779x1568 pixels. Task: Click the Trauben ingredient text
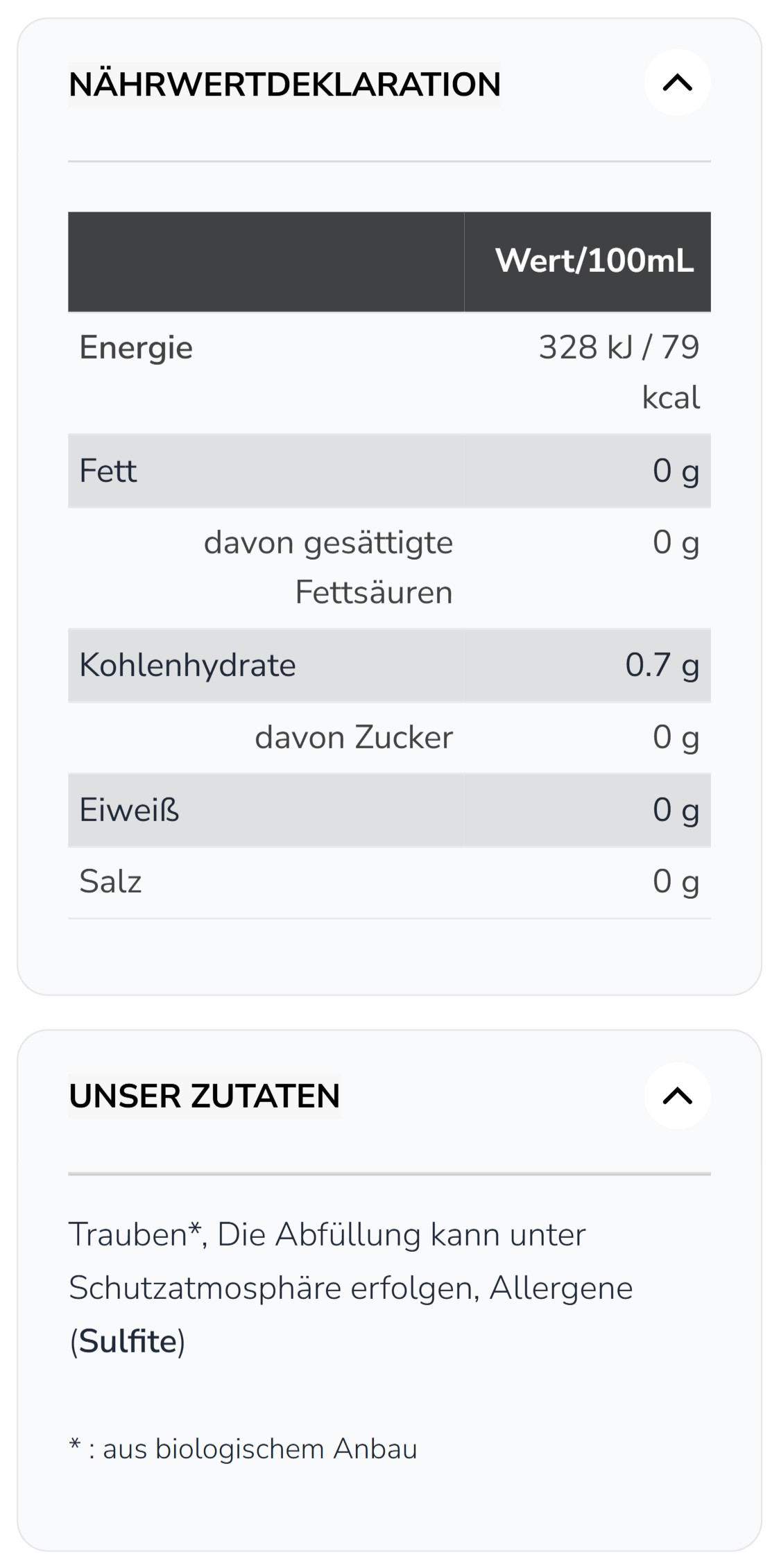tap(128, 1234)
